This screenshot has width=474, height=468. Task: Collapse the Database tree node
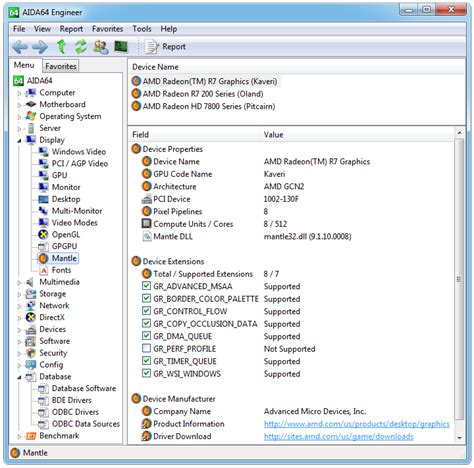pyautogui.click(x=19, y=377)
